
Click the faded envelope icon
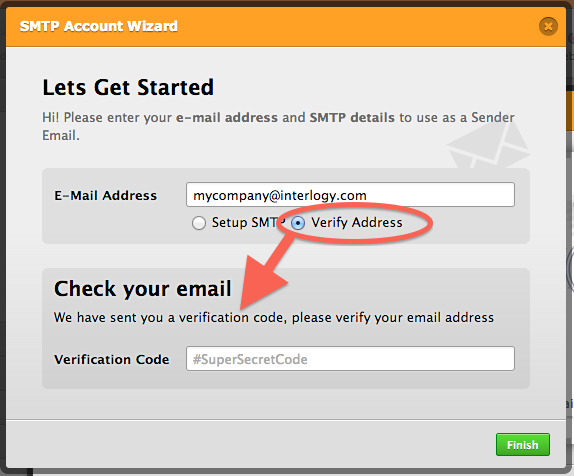[489, 145]
